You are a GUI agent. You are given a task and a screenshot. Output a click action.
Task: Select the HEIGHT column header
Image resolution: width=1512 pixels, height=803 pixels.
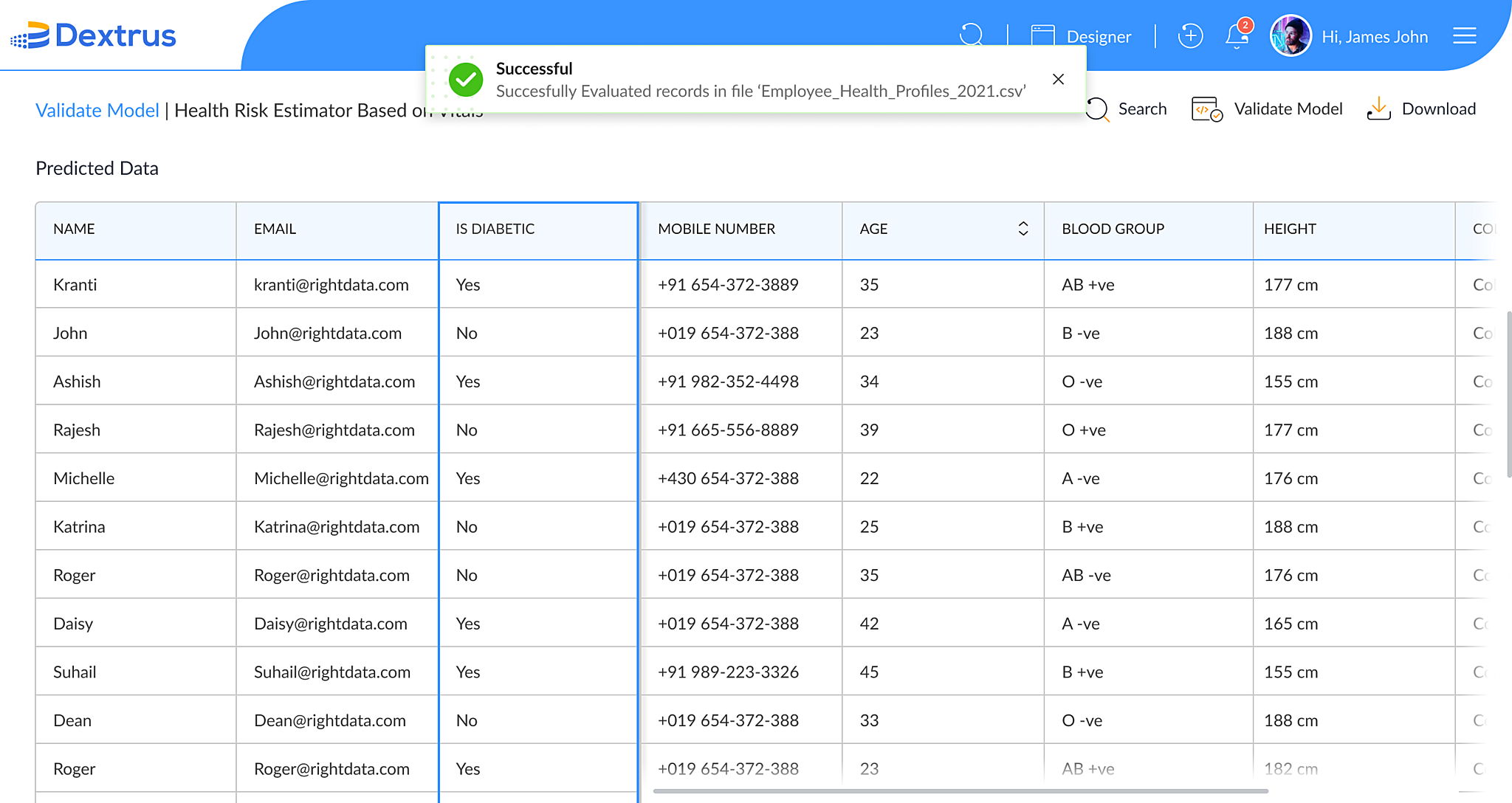pyautogui.click(x=1354, y=230)
